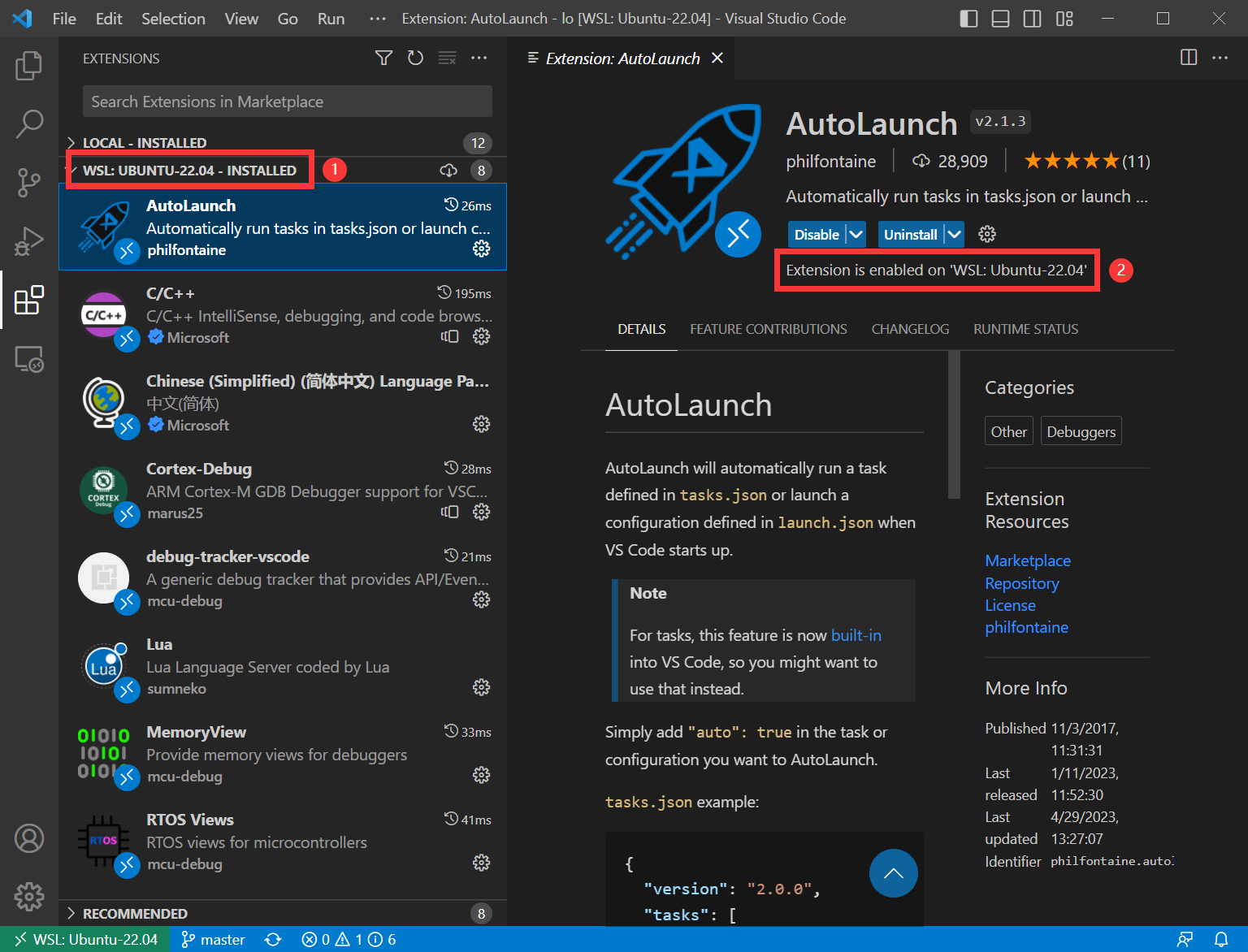Open the Marketplace resource link
The image size is (1248, 952).
tap(1028, 560)
